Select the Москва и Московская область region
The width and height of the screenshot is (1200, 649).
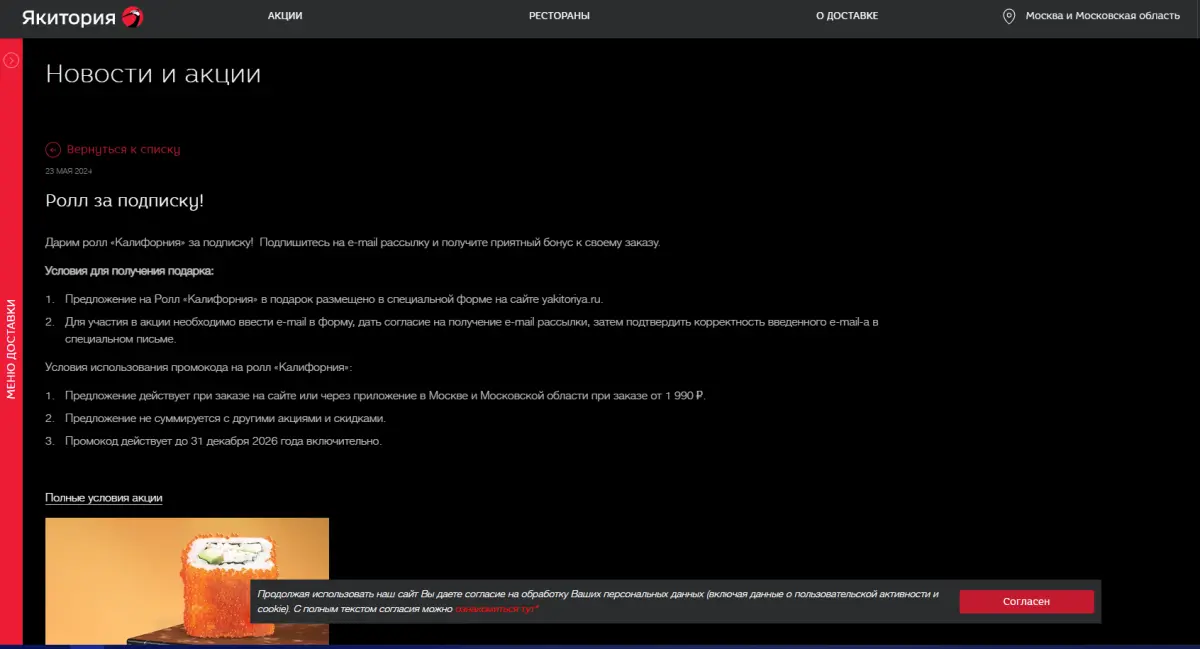click(x=1103, y=16)
